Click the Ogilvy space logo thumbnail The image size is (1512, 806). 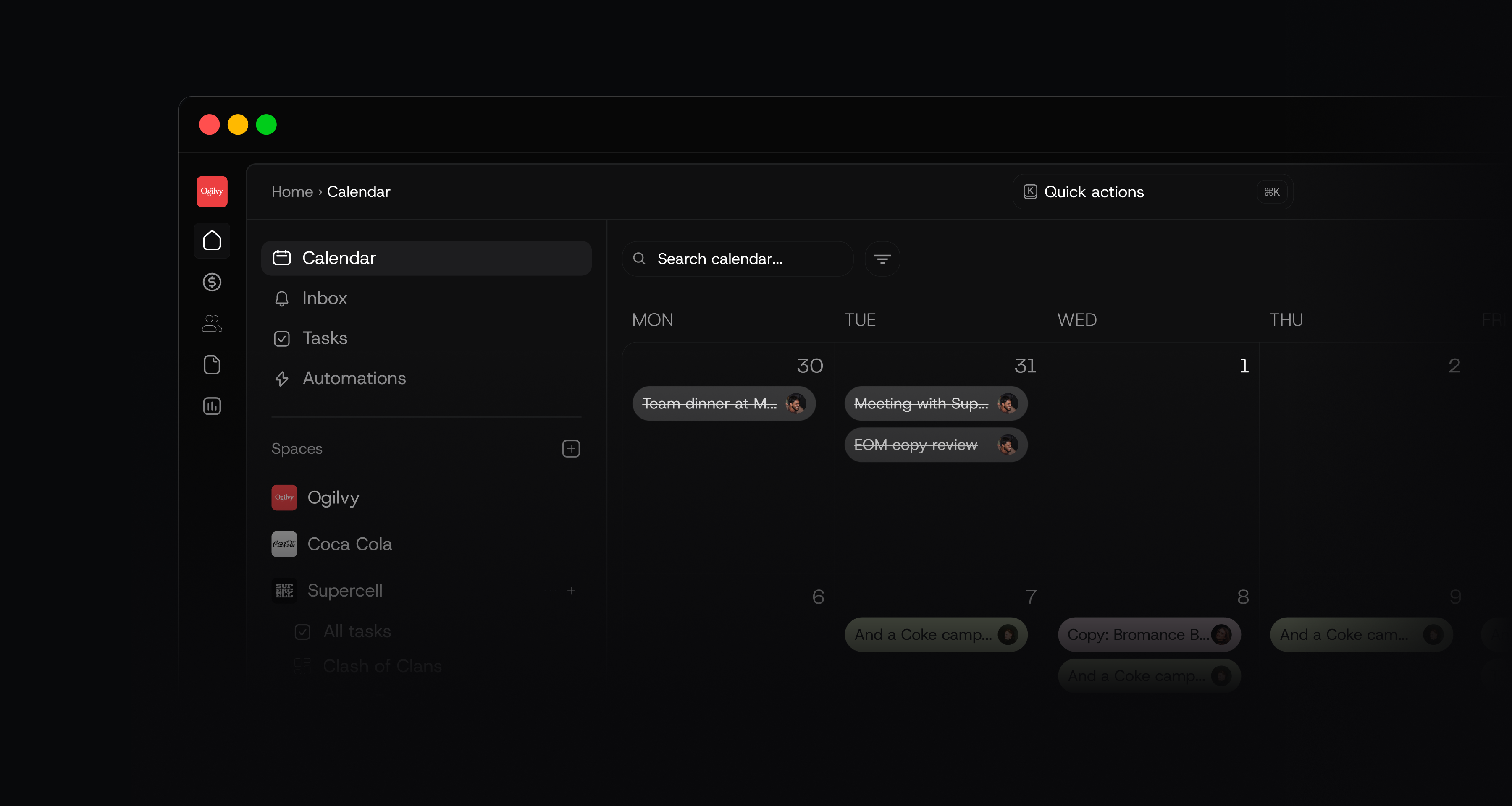[x=284, y=497]
